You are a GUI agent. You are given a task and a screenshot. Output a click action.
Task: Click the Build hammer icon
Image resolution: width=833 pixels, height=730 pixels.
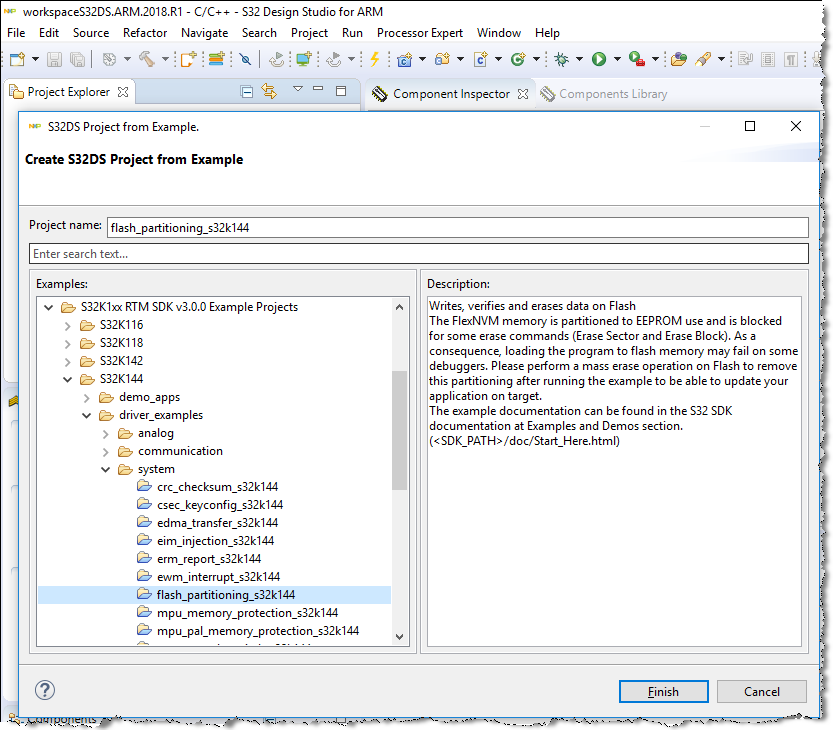click(147, 59)
